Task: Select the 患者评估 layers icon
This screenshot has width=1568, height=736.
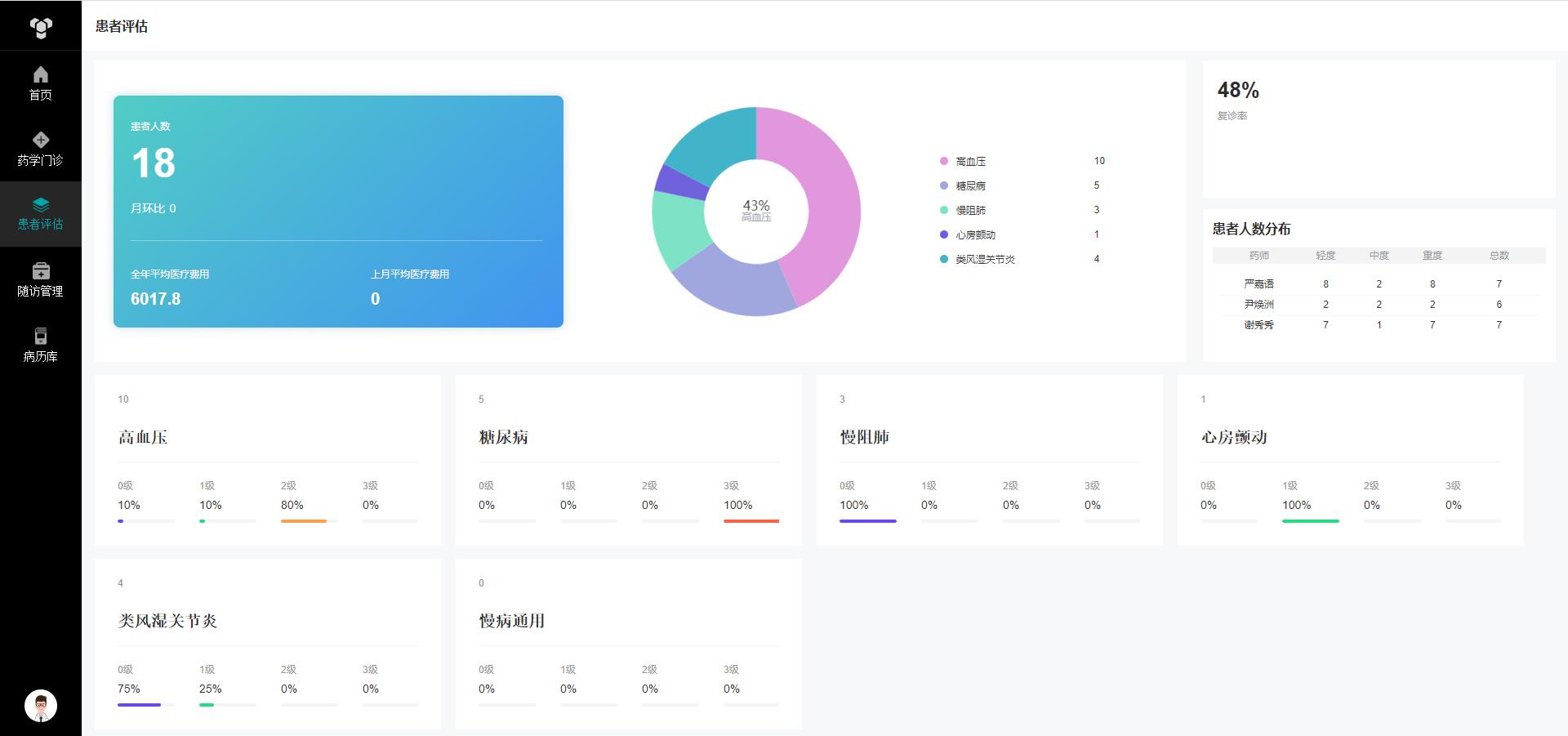Action: [41, 204]
